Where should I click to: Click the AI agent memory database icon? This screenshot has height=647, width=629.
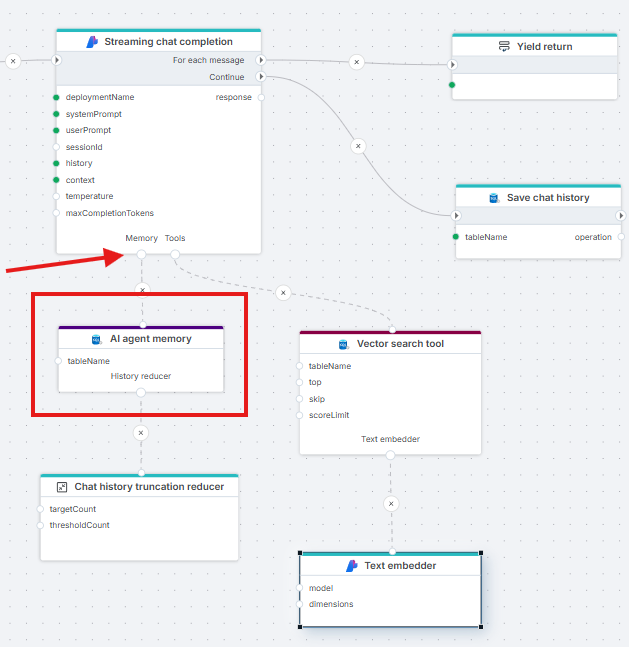point(96,339)
